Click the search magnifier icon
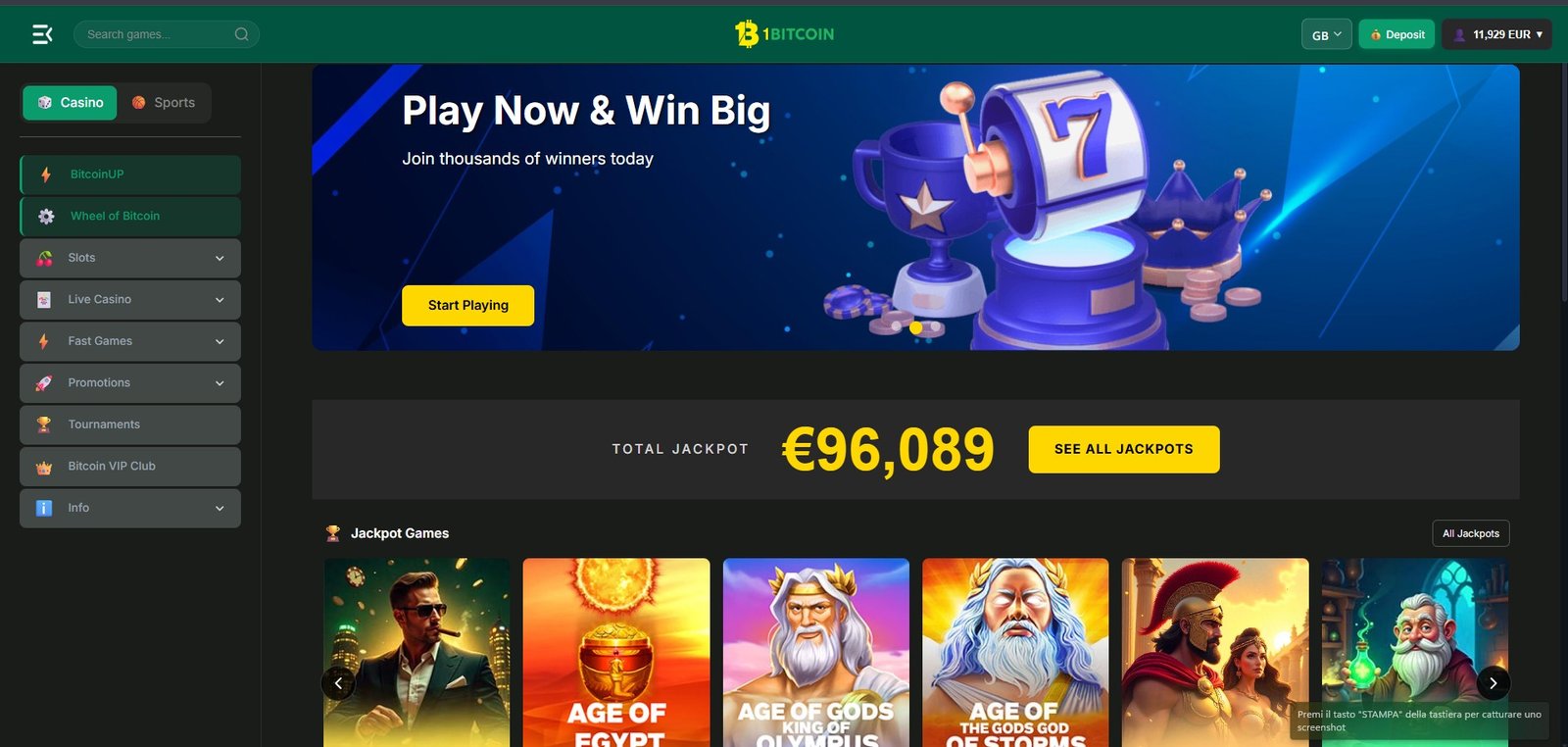This screenshot has width=1568, height=747. point(241,34)
